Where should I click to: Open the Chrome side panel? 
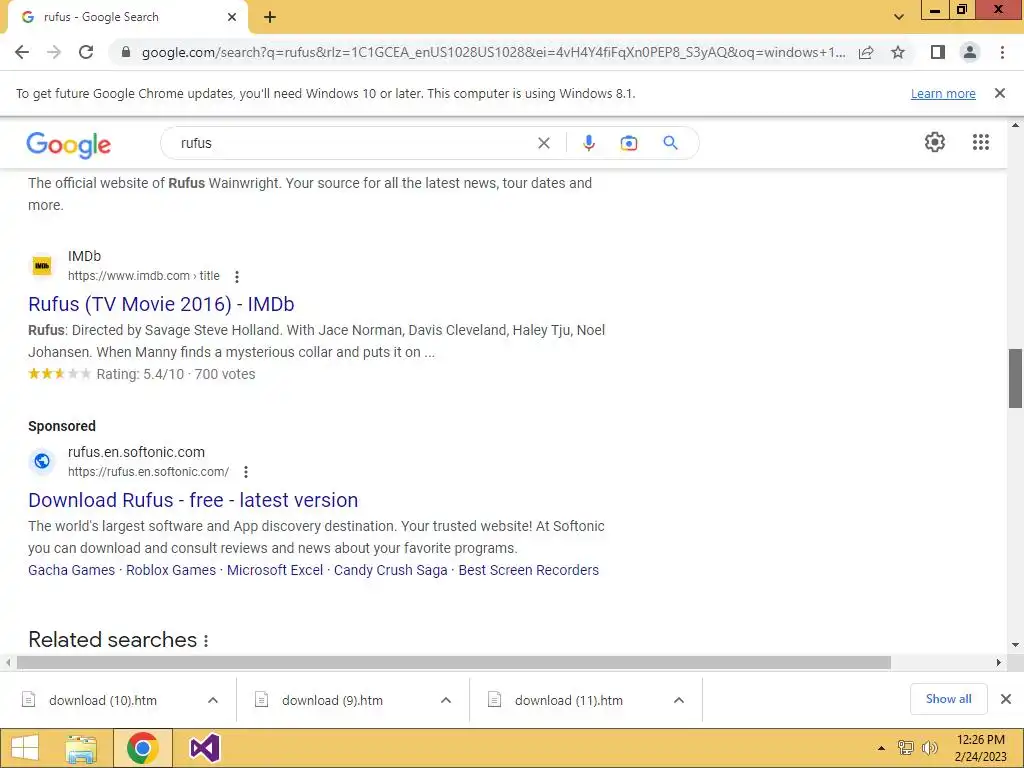coord(938,52)
